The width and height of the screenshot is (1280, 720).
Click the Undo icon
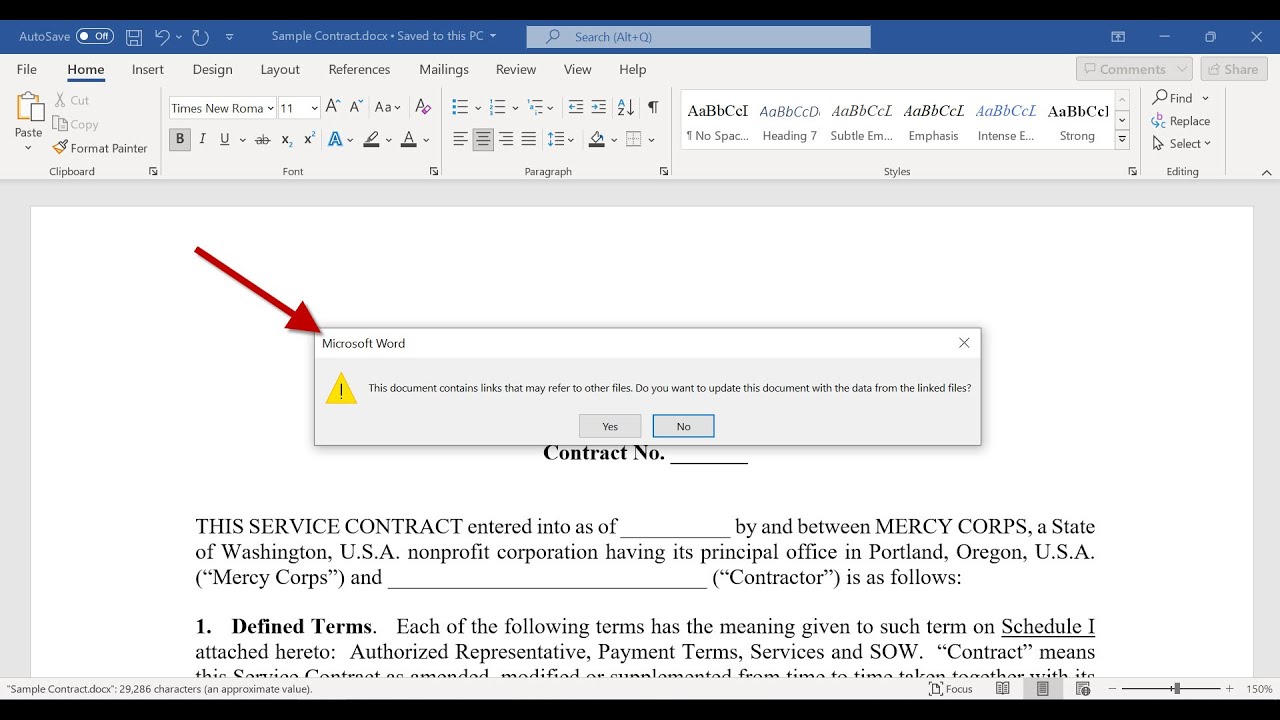coord(161,37)
